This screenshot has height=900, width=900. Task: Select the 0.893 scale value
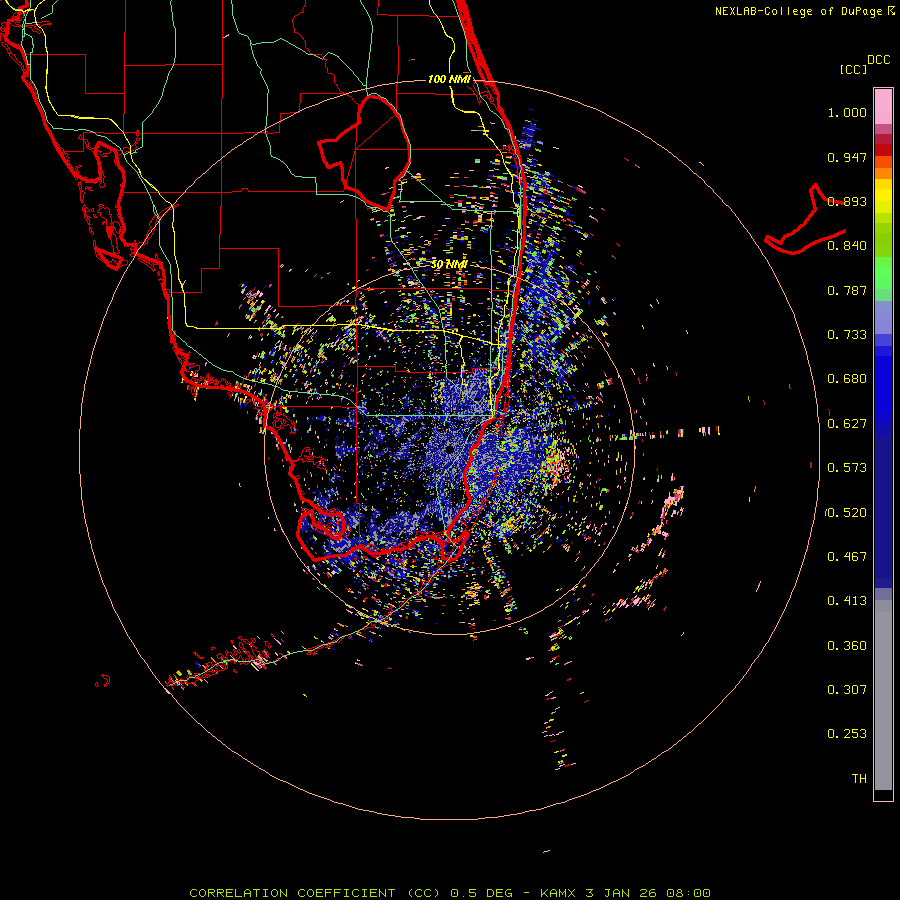click(847, 201)
